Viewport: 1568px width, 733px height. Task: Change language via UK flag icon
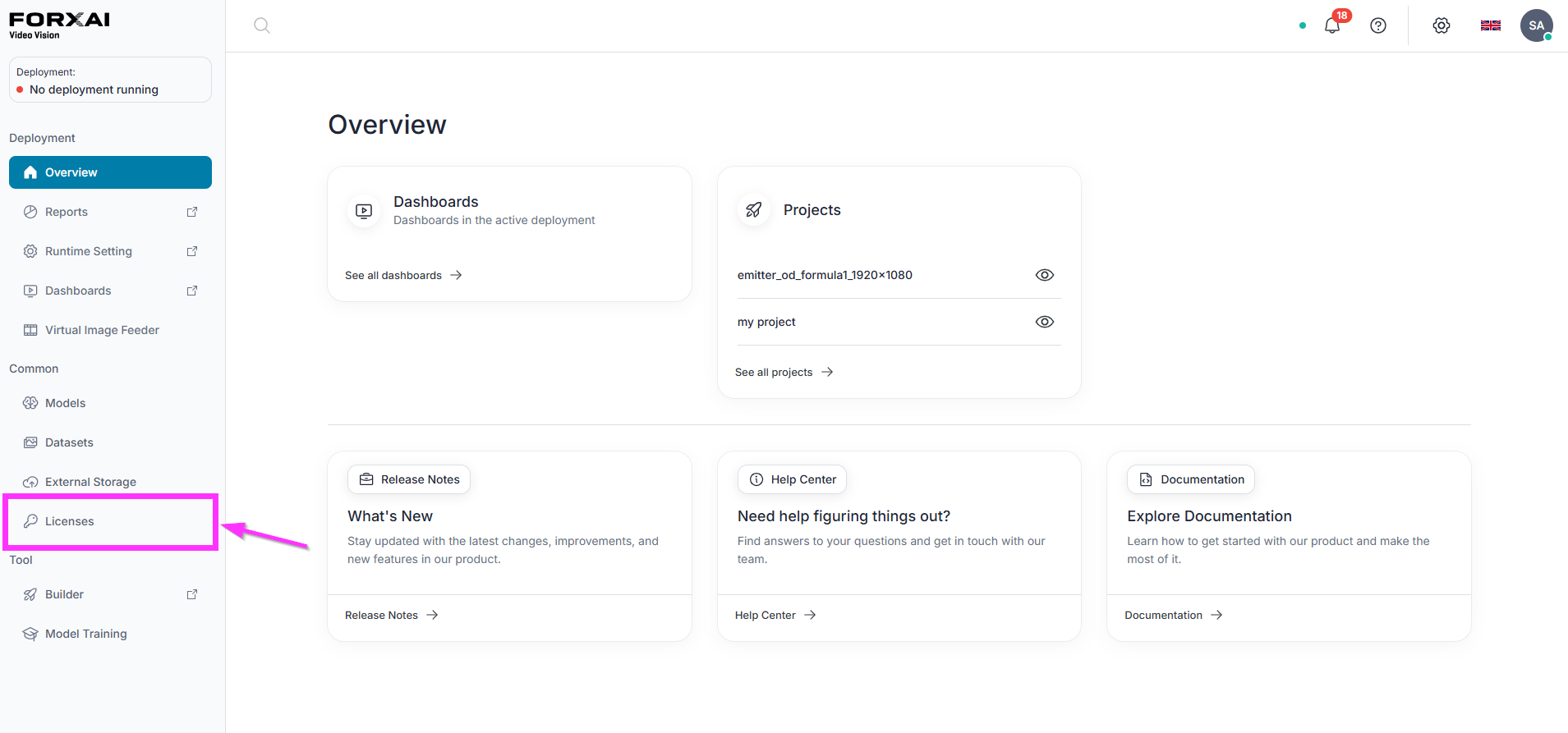point(1491,25)
